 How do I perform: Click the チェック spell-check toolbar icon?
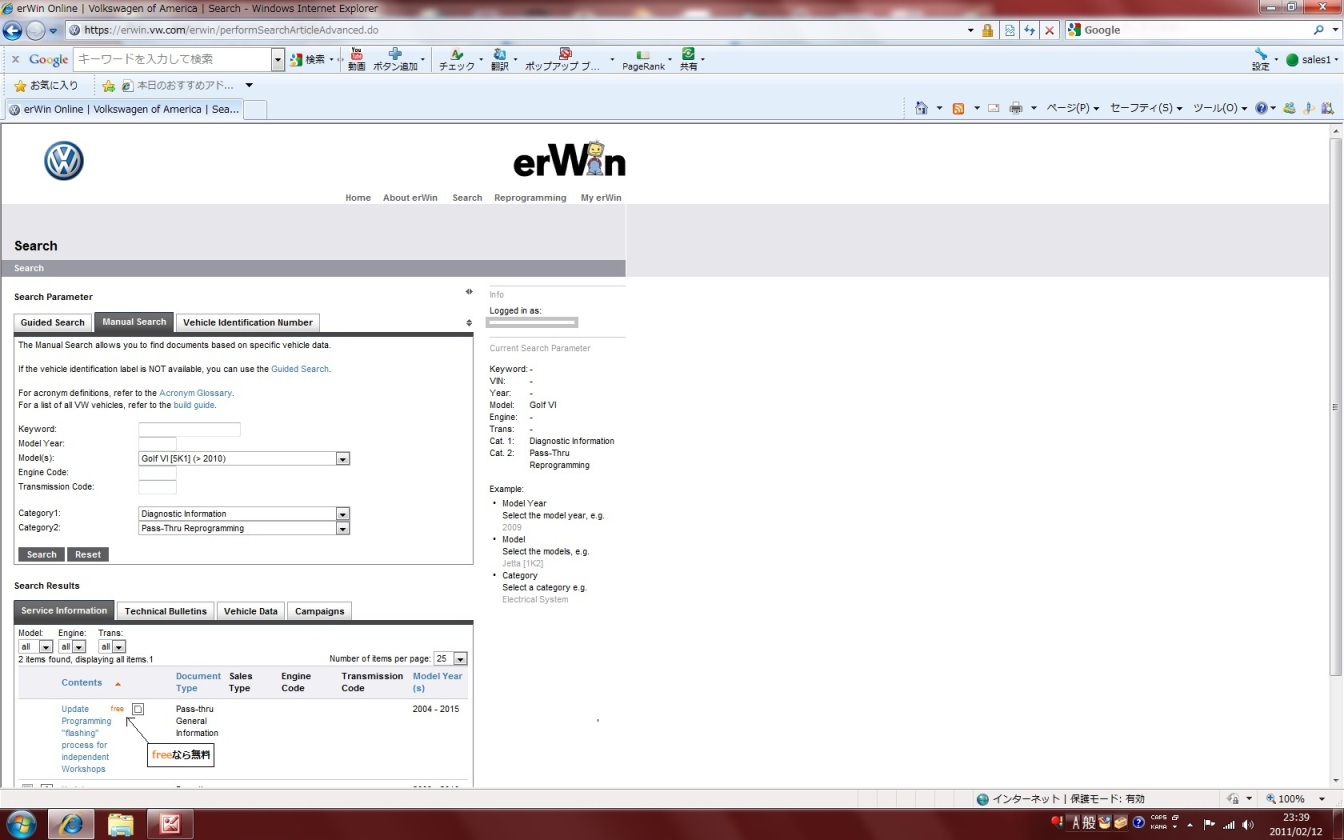point(456,55)
